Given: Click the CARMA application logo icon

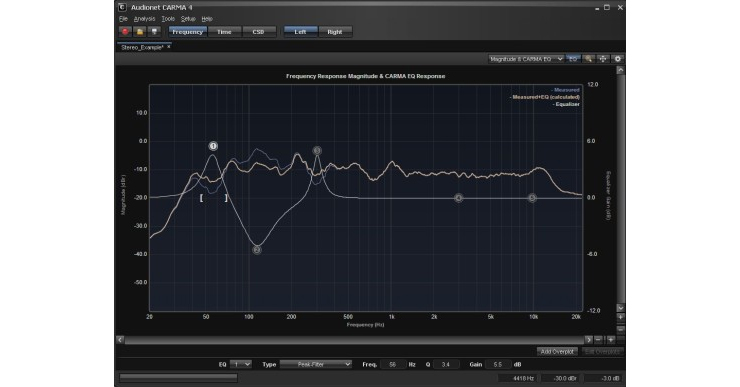Looking at the screenshot, I should (122, 7).
